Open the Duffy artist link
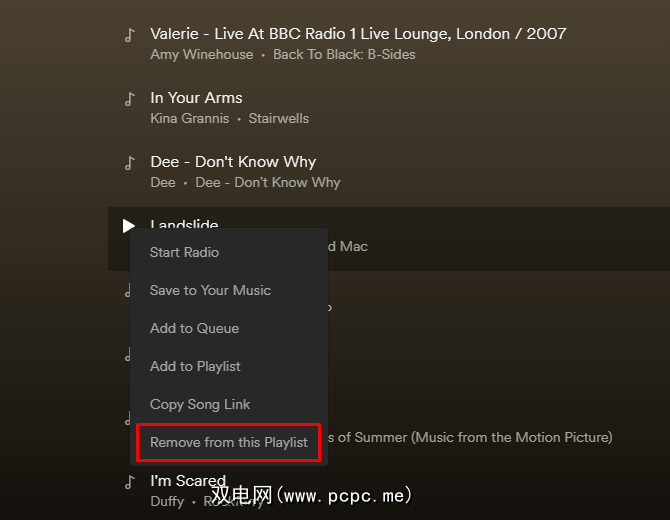The width and height of the screenshot is (670, 520). (x=167, y=501)
